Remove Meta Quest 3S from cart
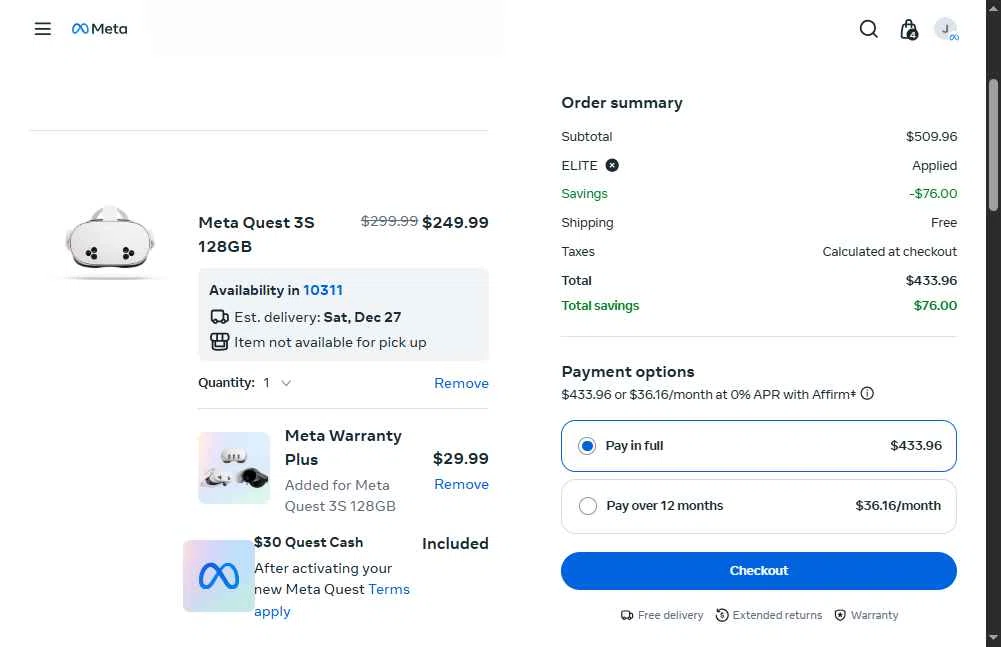Screen dimensions: 1001x647 click(461, 383)
